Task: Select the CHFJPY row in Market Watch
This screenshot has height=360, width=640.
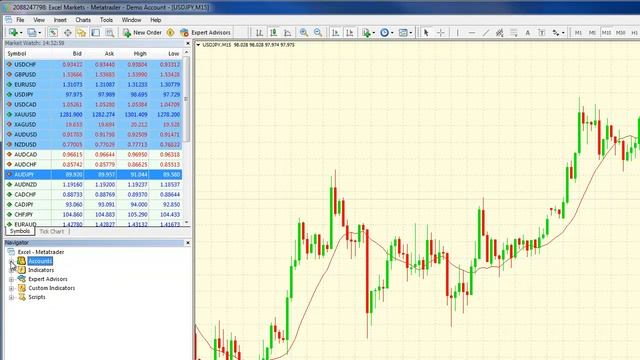Action: (x=93, y=214)
